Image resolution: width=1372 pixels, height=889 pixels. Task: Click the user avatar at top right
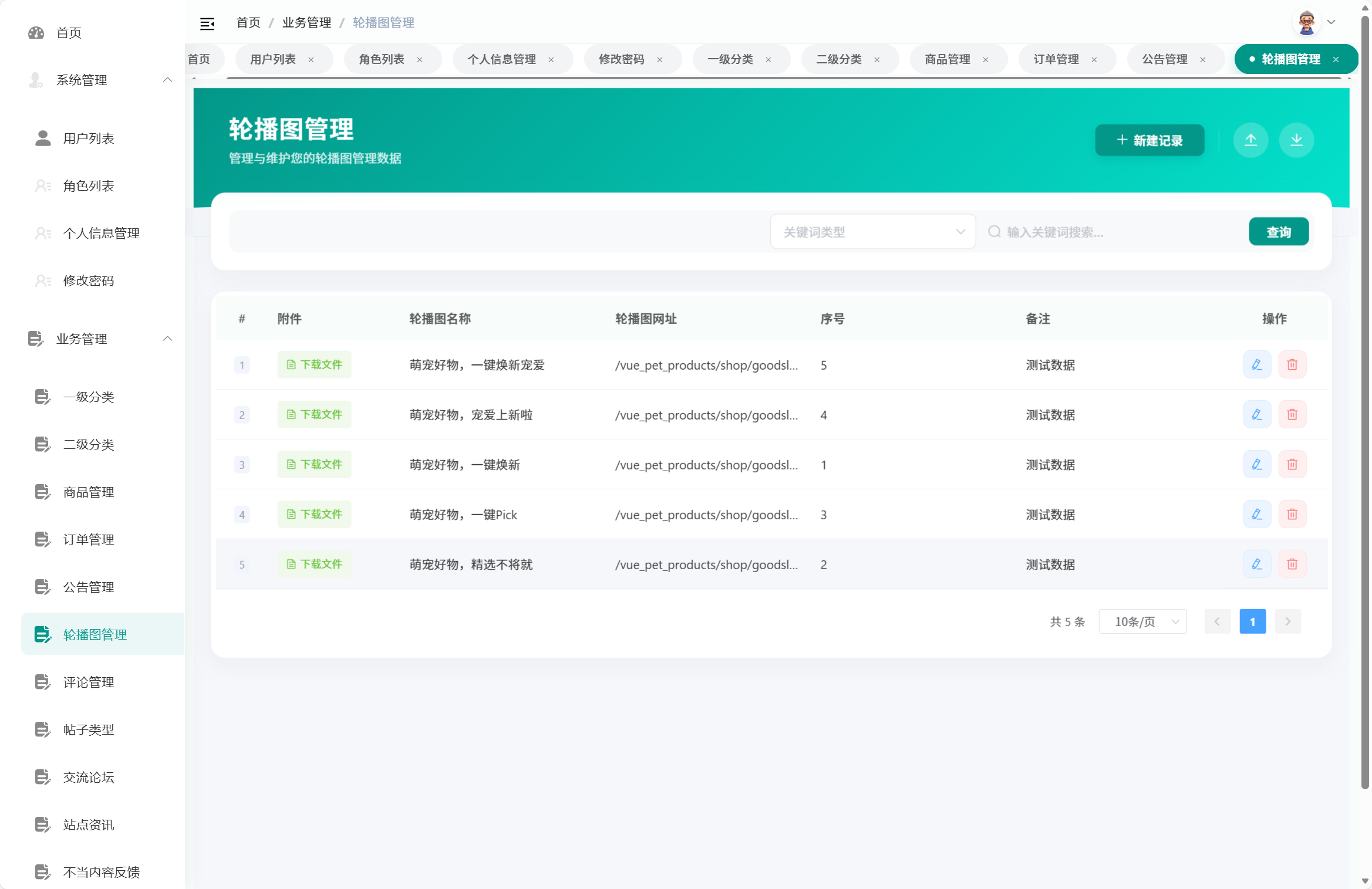(1307, 22)
